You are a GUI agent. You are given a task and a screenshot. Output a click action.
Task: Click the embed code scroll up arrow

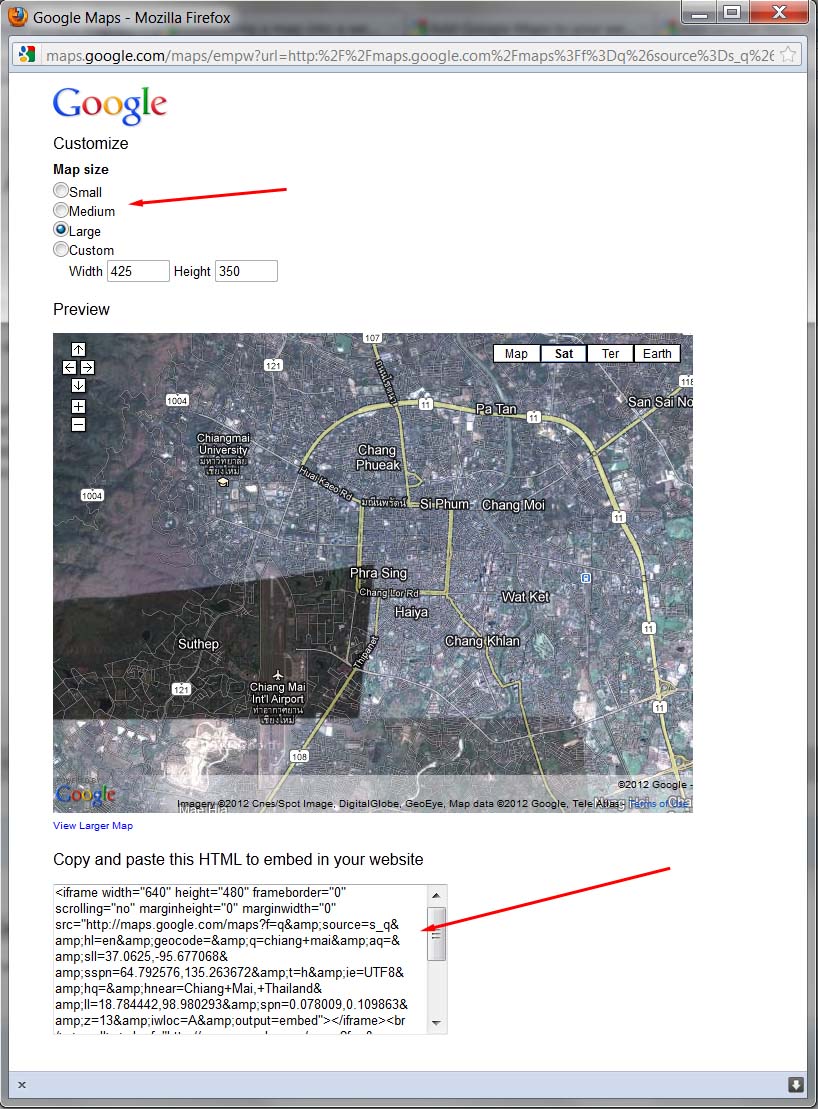(436, 895)
